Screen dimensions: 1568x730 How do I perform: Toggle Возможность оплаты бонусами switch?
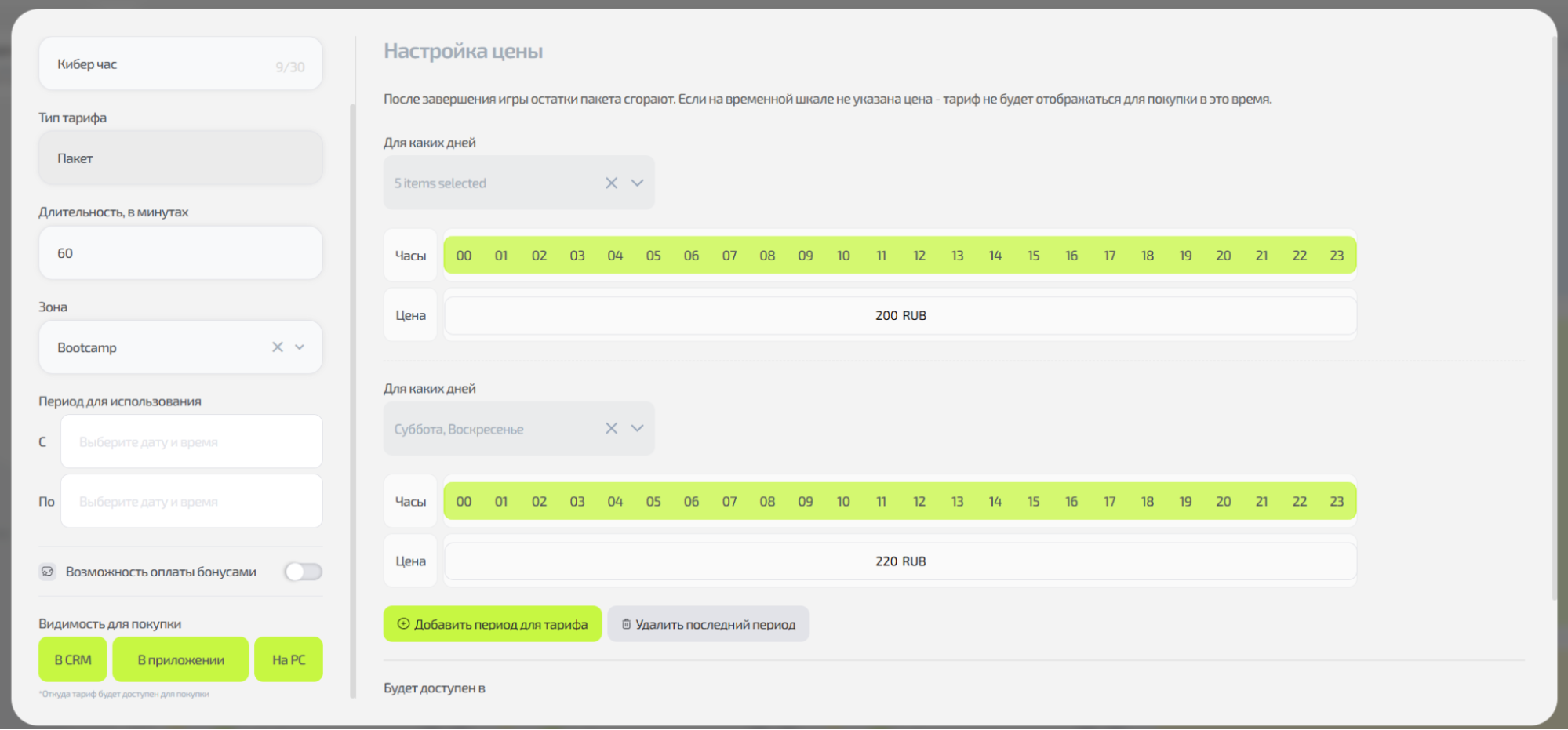(x=303, y=572)
